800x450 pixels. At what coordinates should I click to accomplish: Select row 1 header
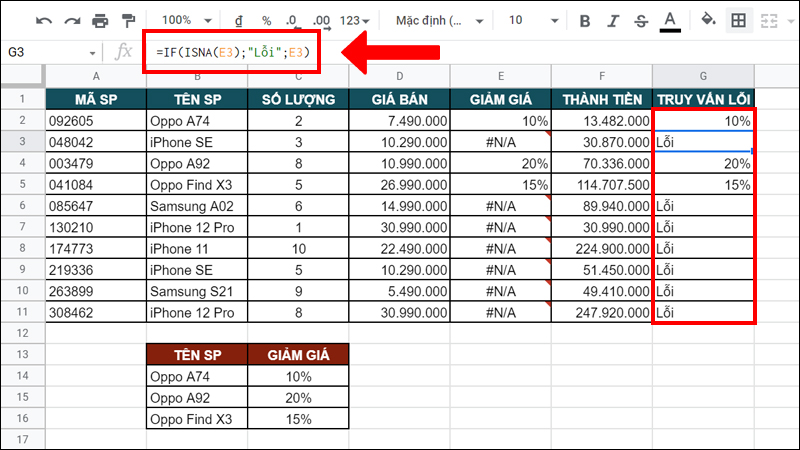[x=22, y=99]
